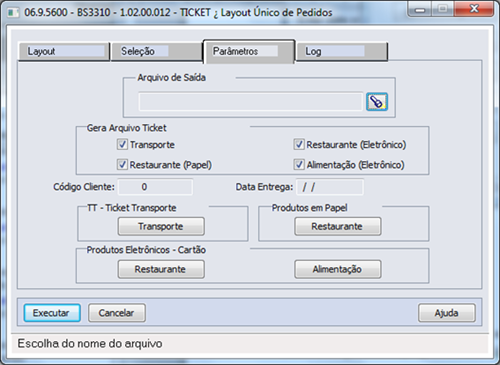The height and width of the screenshot is (365, 500).
Task: Uncheck Alimentação (Eletrônico) checkbox
Action: (299, 164)
